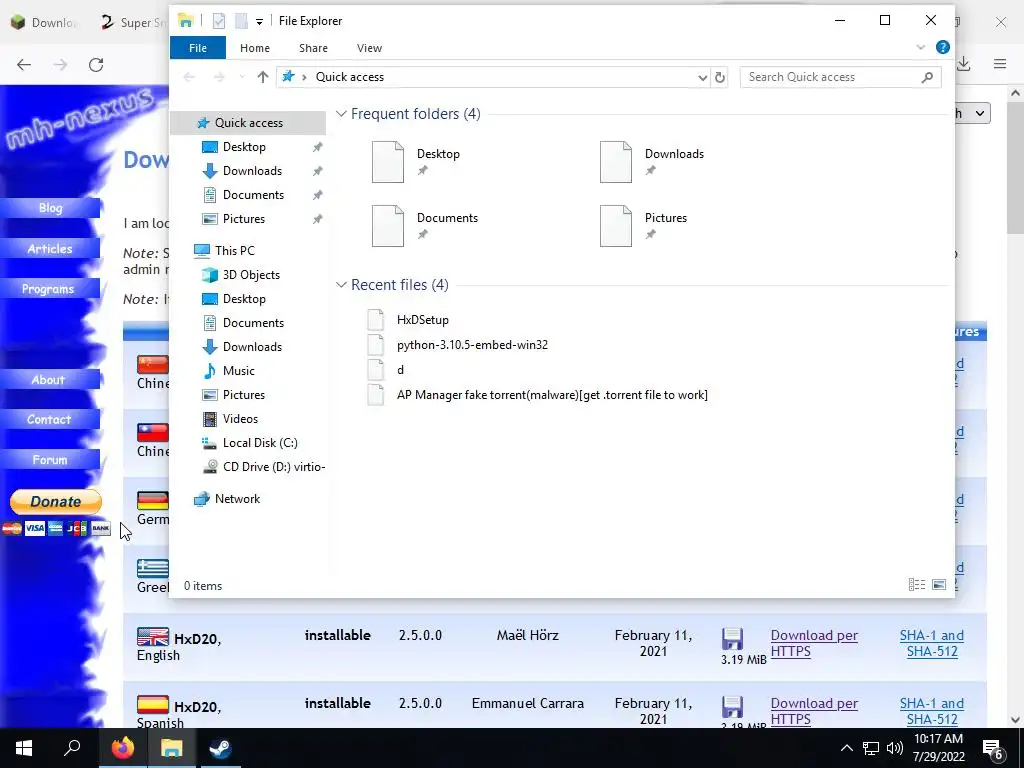Open Blog link on mh-nexus sidebar
The width and height of the screenshot is (1024, 768).
click(x=50, y=208)
